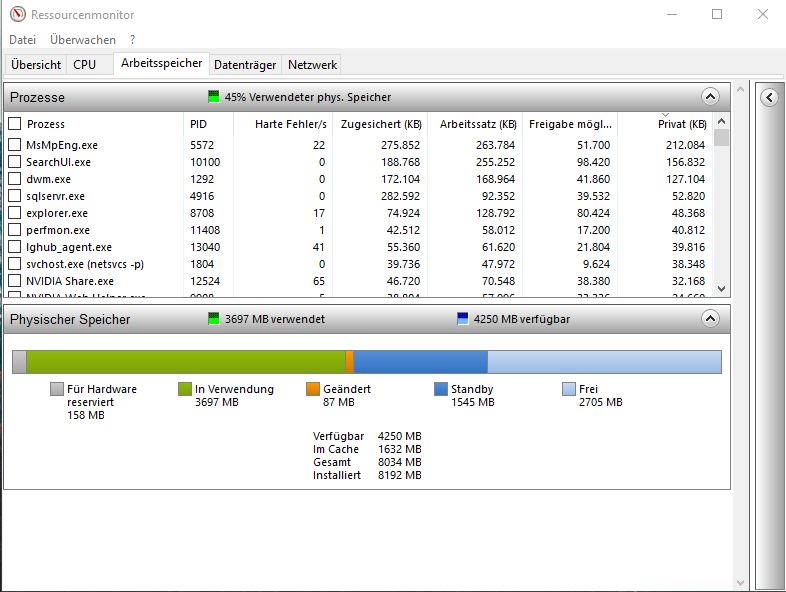Image resolution: width=786 pixels, height=592 pixels.
Task: Click the green in-use segment of memory bar
Action: coord(186,362)
